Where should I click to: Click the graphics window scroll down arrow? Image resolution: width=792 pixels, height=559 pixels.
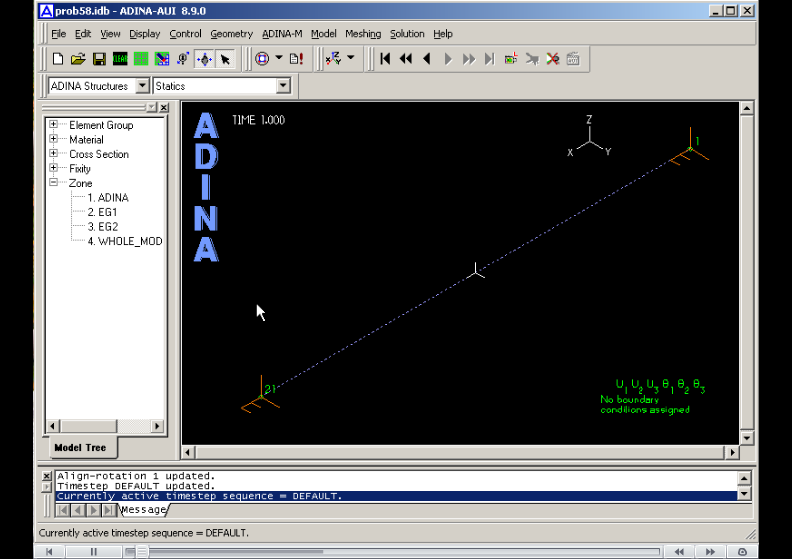point(747,438)
